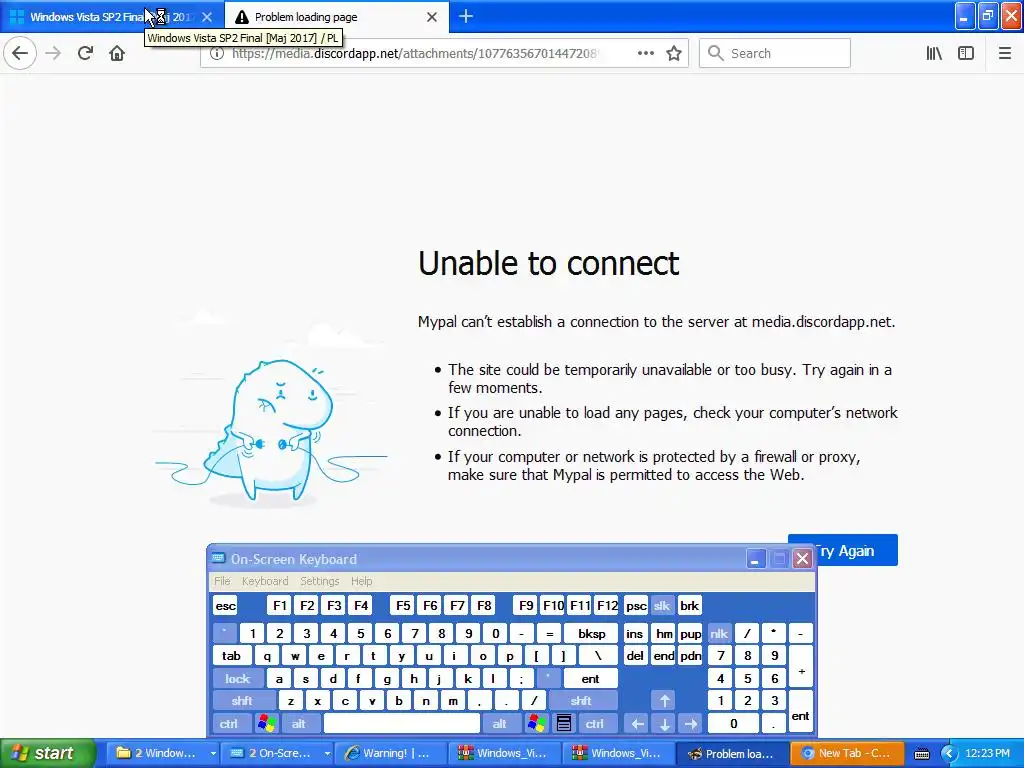The width and height of the screenshot is (1024, 768).
Task: Switch to the Windows Vista SP2 Final tab
Action: pyautogui.click(x=111, y=17)
